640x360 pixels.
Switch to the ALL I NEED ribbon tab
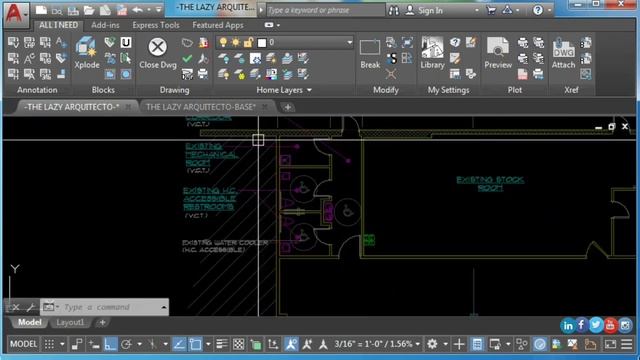pos(58,25)
